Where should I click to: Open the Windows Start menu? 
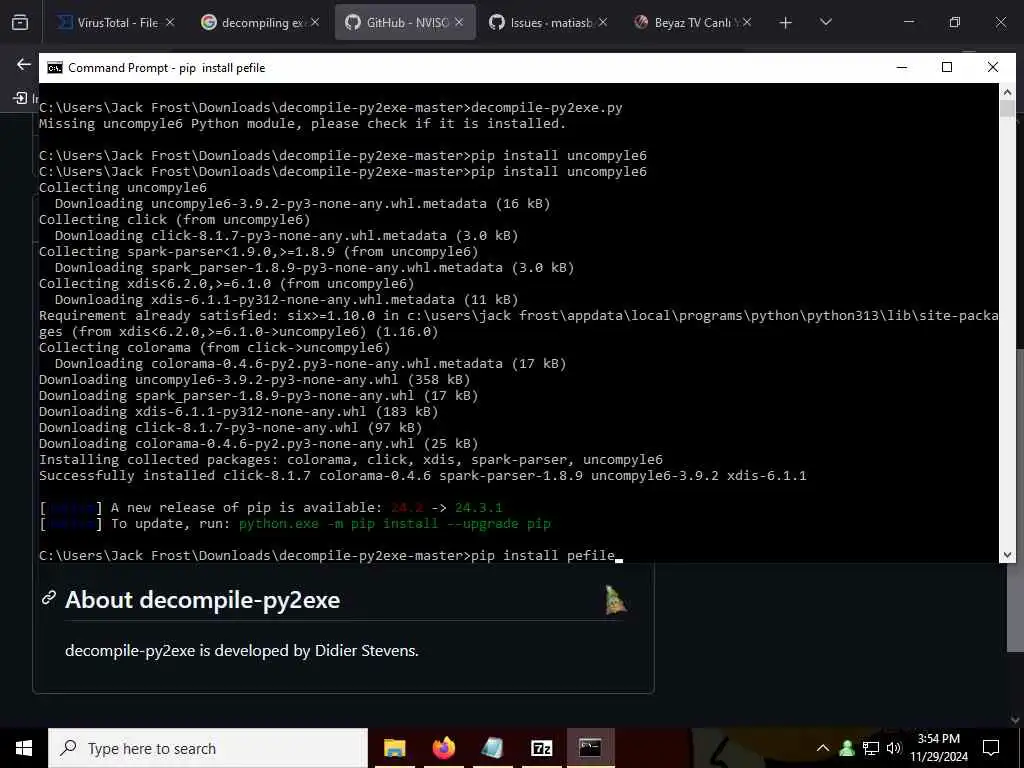tap(24, 748)
